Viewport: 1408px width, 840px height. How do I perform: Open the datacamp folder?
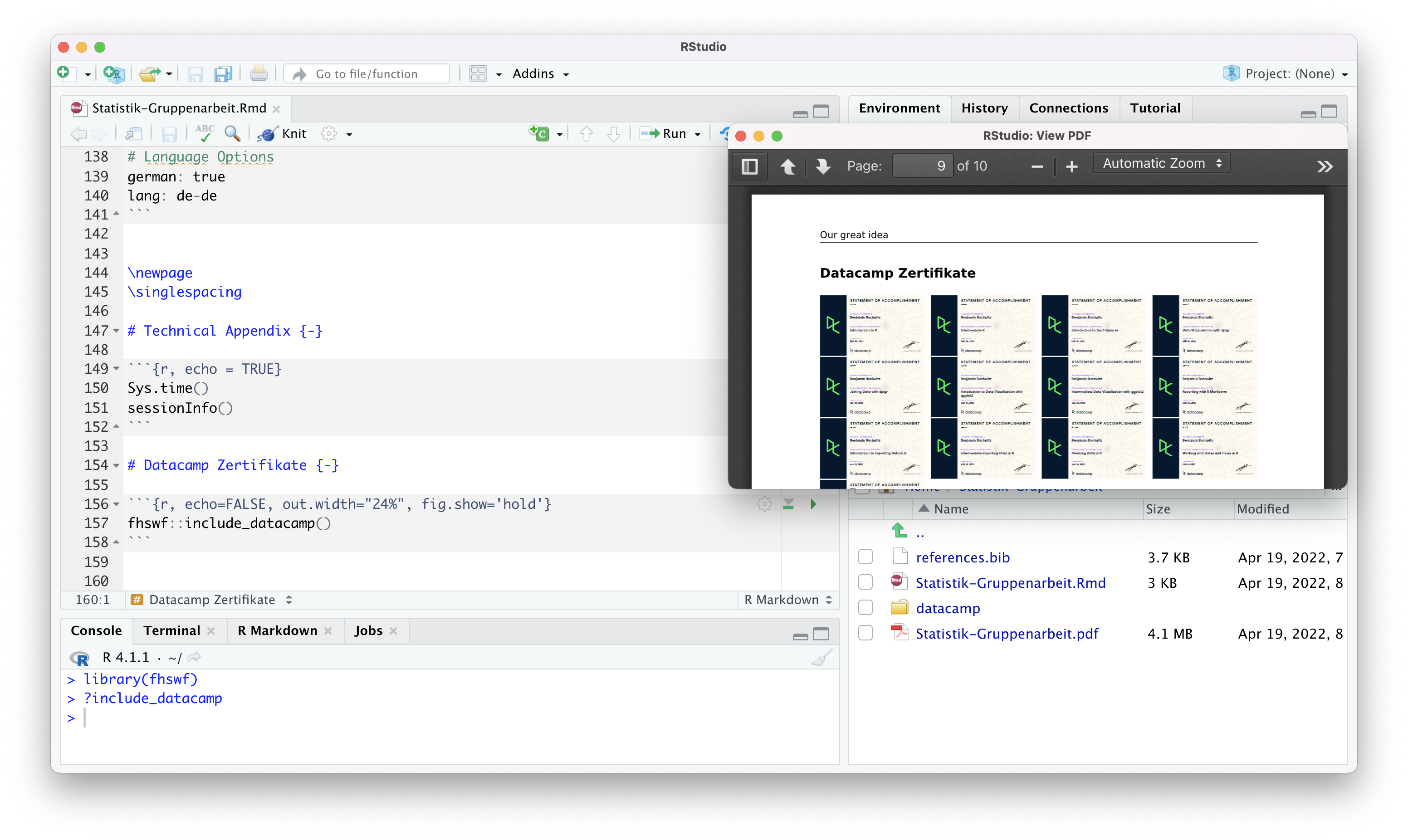(948, 609)
